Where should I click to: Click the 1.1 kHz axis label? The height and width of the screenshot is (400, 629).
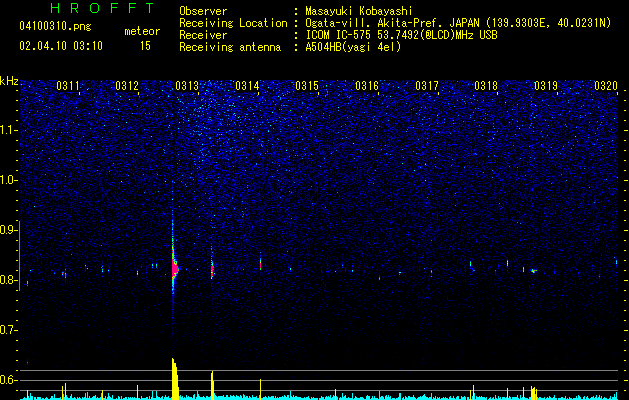(8, 130)
